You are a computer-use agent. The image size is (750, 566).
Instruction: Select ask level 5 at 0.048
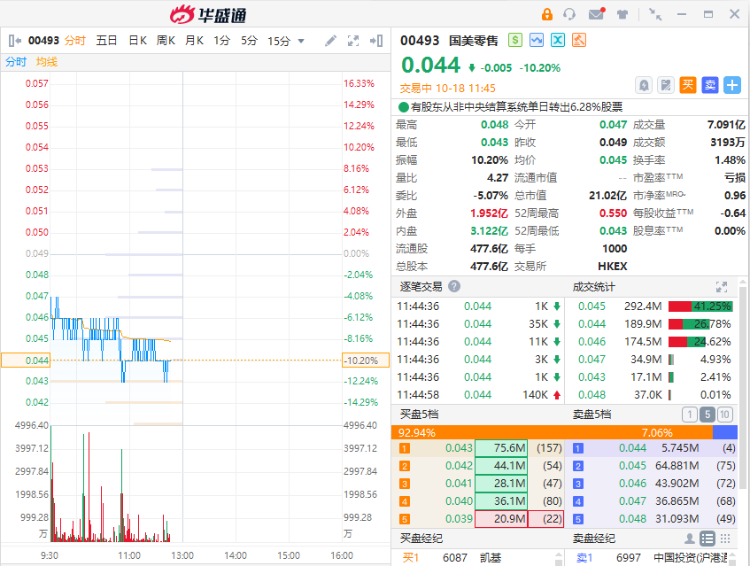click(x=653, y=519)
